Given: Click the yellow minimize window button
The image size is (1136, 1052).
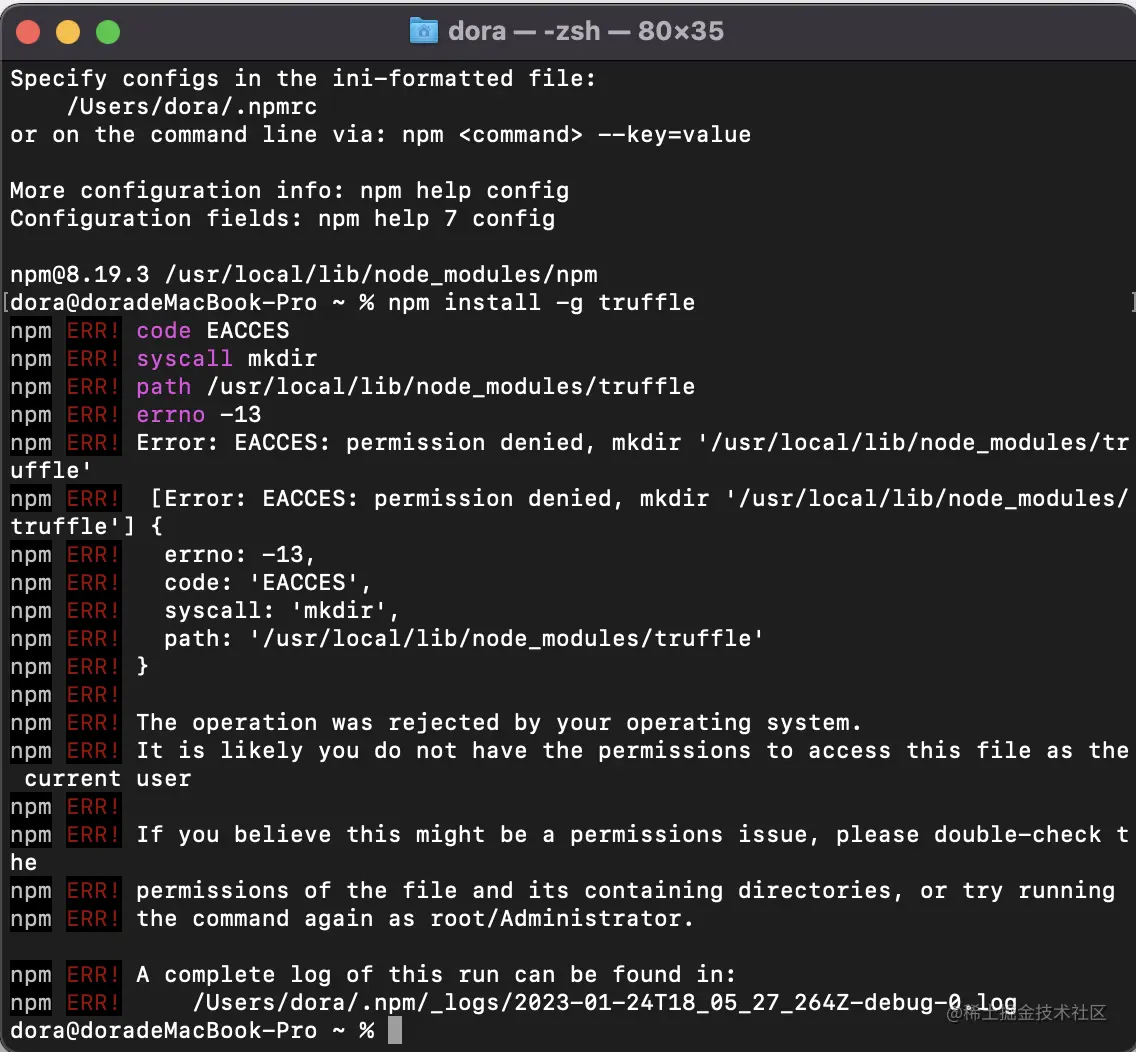Looking at the screenshot, I should (x=68, y=33).
